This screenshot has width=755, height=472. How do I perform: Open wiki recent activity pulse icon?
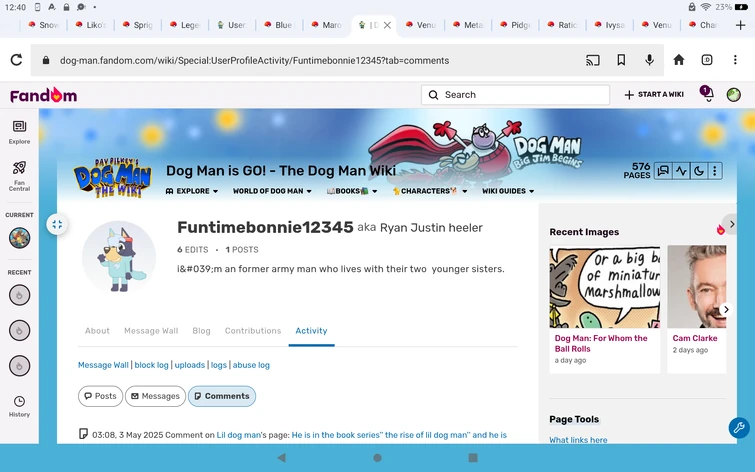(681, 171)
